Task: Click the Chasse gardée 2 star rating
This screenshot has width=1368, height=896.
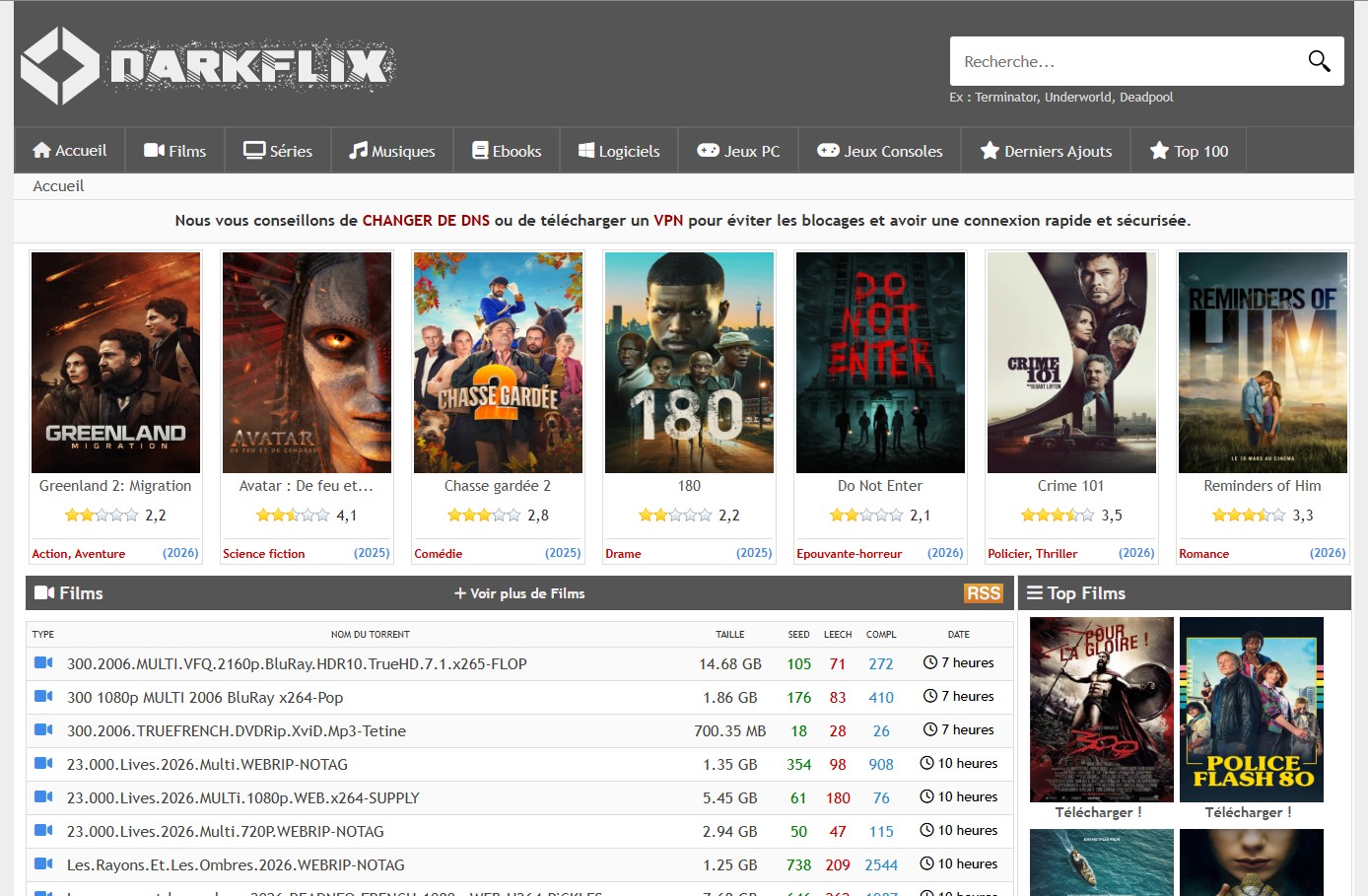Action: (x=484, y=515)
